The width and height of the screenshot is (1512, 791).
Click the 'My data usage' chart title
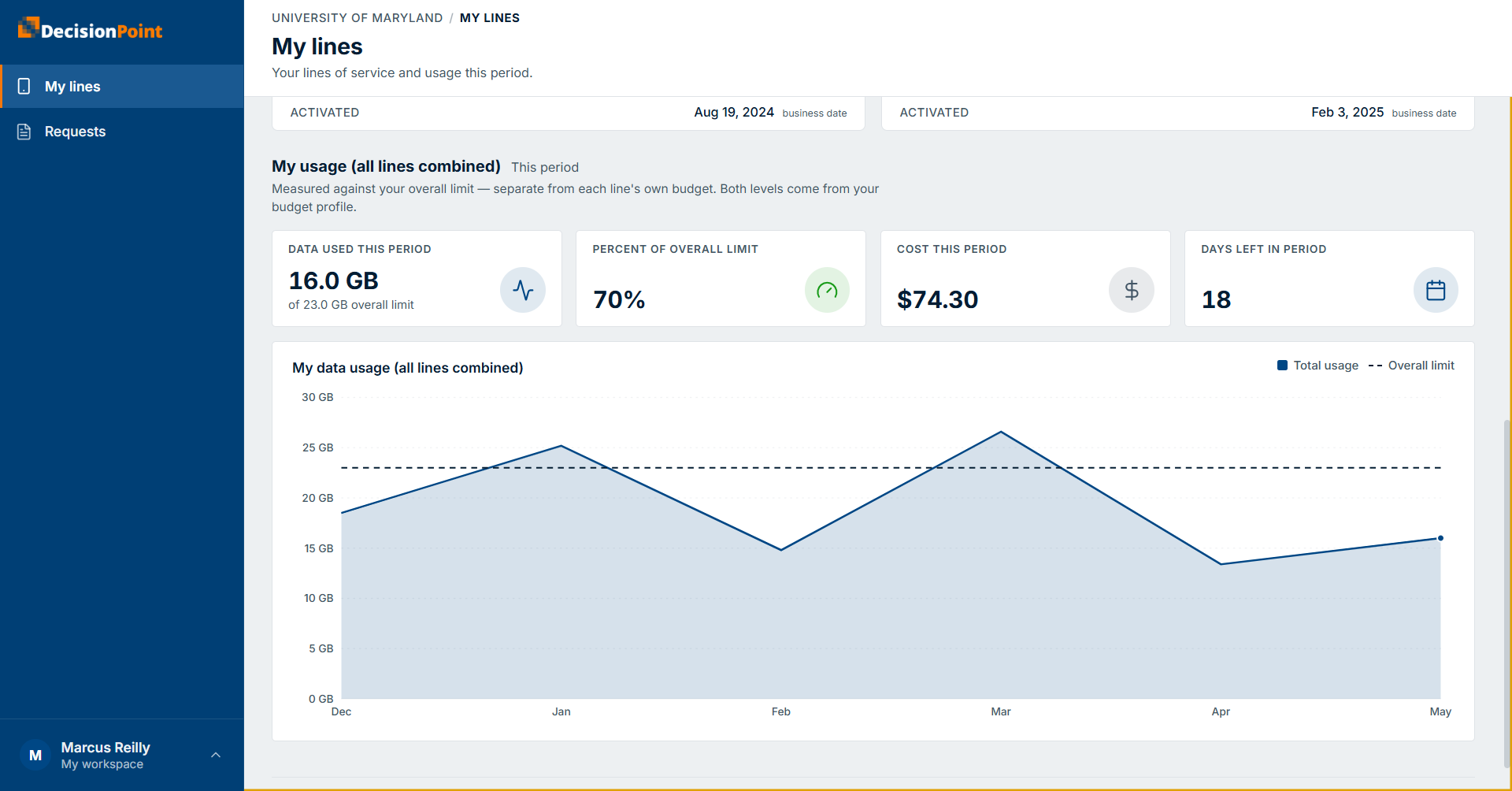(407, 368)
